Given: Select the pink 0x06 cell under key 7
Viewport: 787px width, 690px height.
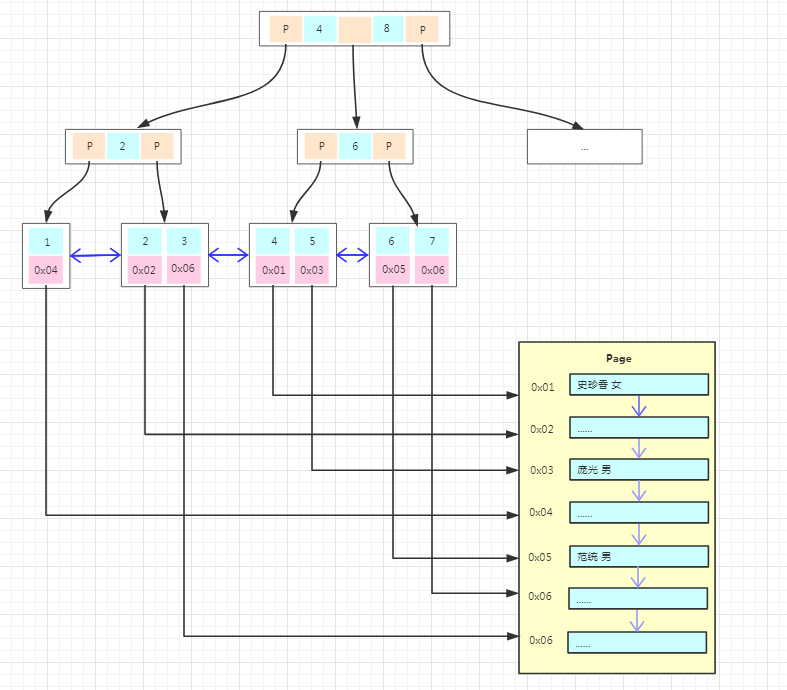Looking at the screenshot, I should click(x=432, y=270).
